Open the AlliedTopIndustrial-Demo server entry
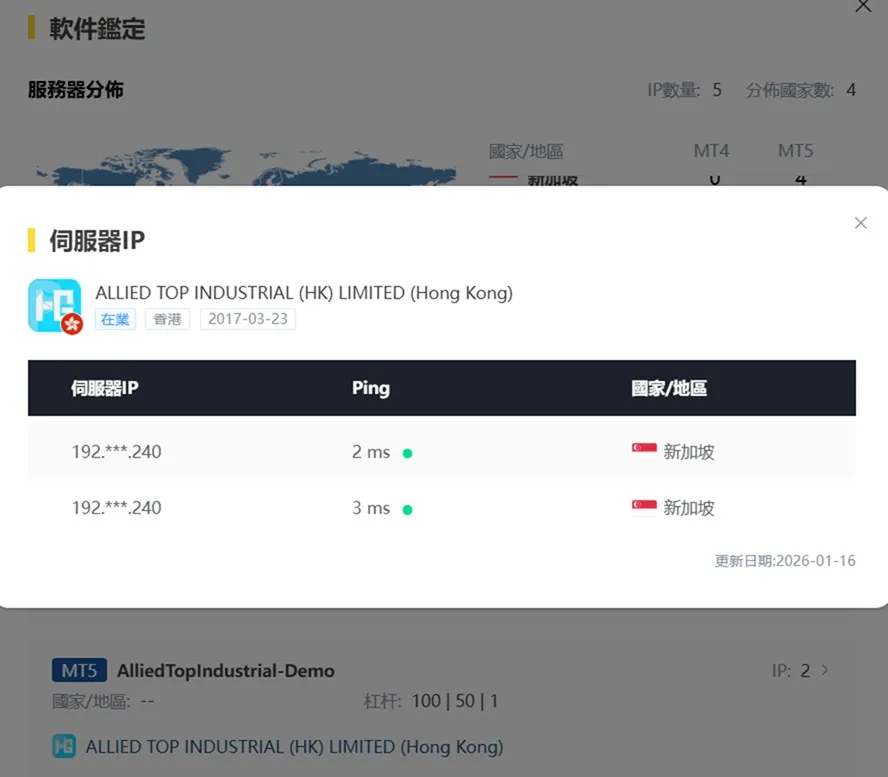Screen dimensions: 888x777 225,671
